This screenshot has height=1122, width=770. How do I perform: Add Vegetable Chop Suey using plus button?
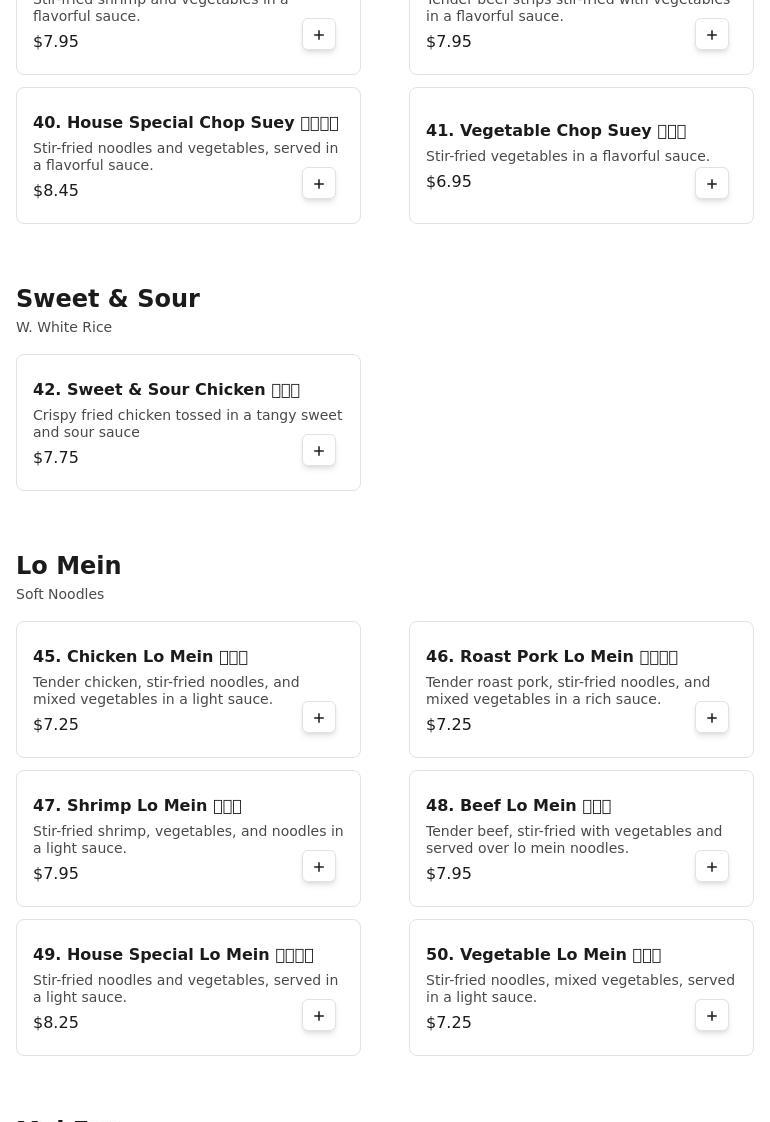coord(711,184)
